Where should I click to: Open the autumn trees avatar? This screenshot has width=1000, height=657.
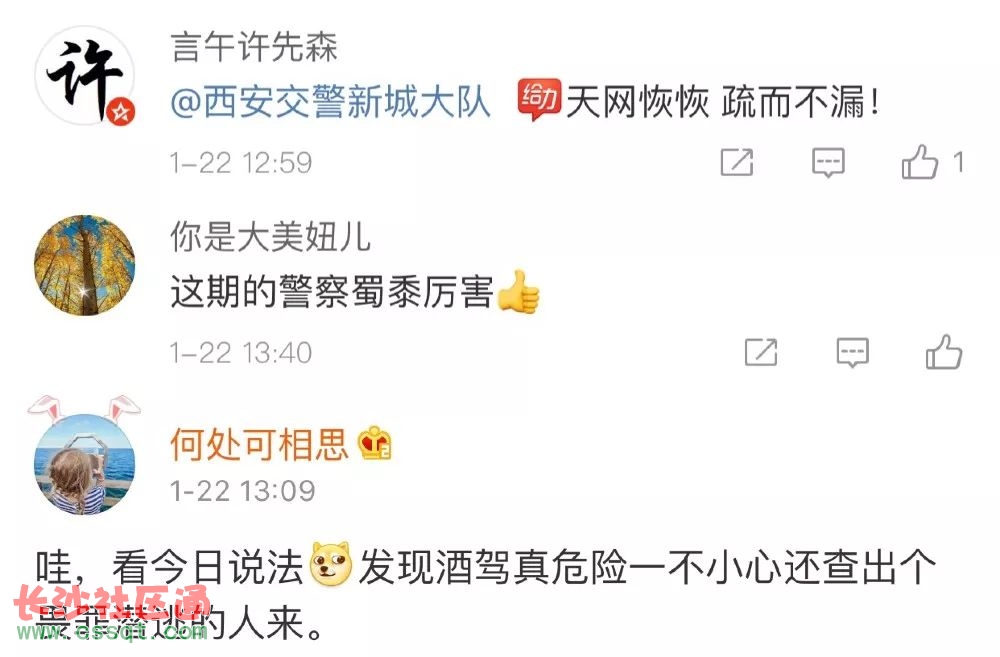(84, 265)
